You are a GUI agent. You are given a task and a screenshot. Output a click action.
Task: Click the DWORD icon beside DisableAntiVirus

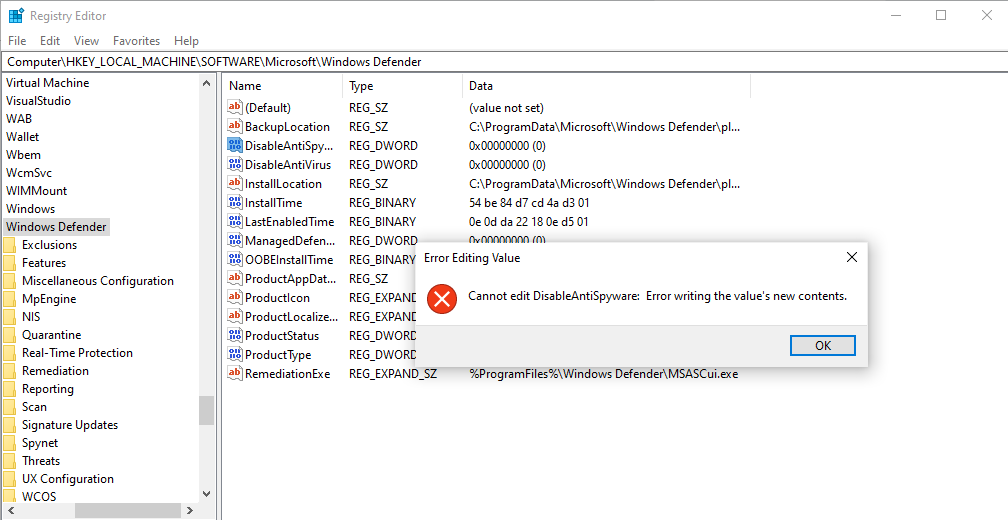coord(235,165)
